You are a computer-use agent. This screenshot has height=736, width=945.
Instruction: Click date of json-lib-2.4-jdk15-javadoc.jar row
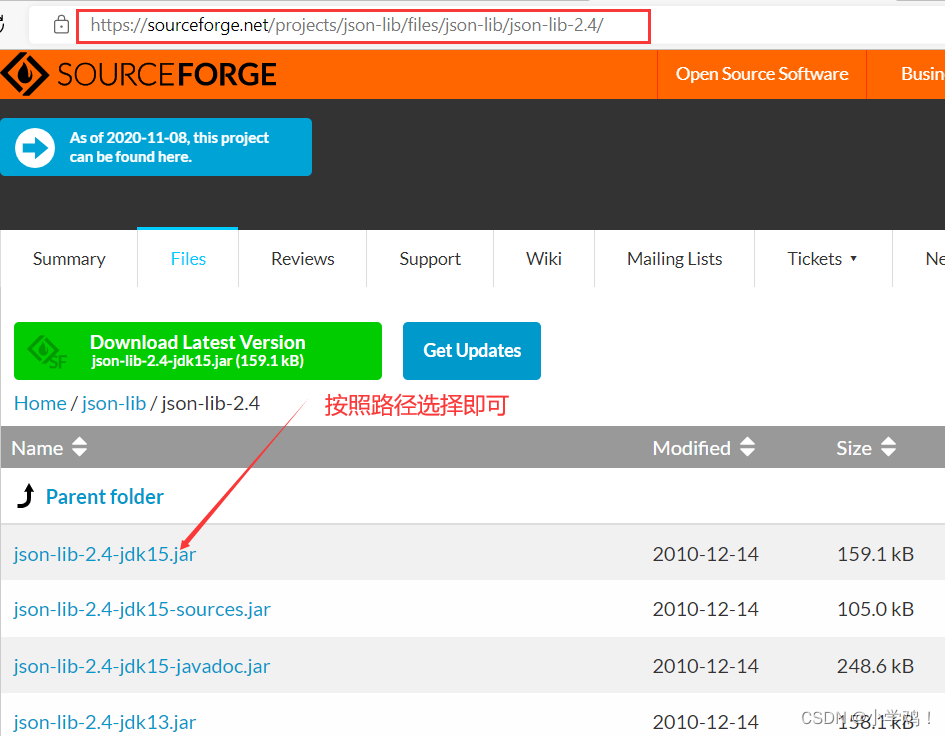(x=705, y=666)
